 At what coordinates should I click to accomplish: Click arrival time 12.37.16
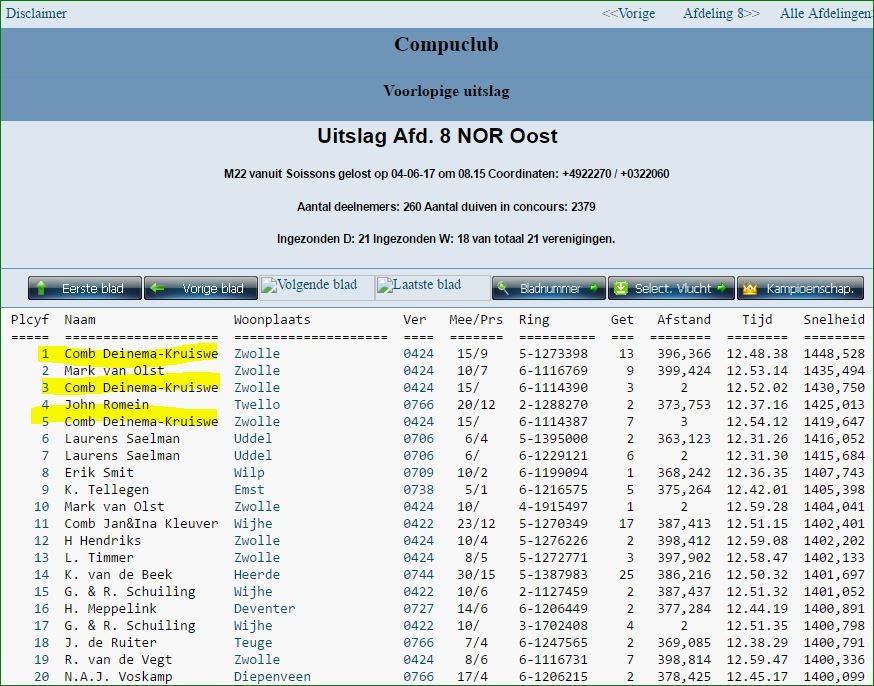pyautogui.click(x=757, y=405)
